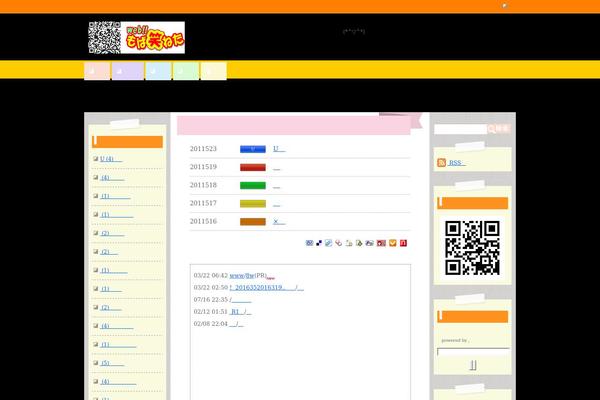Image resolution: width=600 pixels, height=400 pixels.
Task: Click the web Moba-wara-neta header logo
Action: pos(153,38)
